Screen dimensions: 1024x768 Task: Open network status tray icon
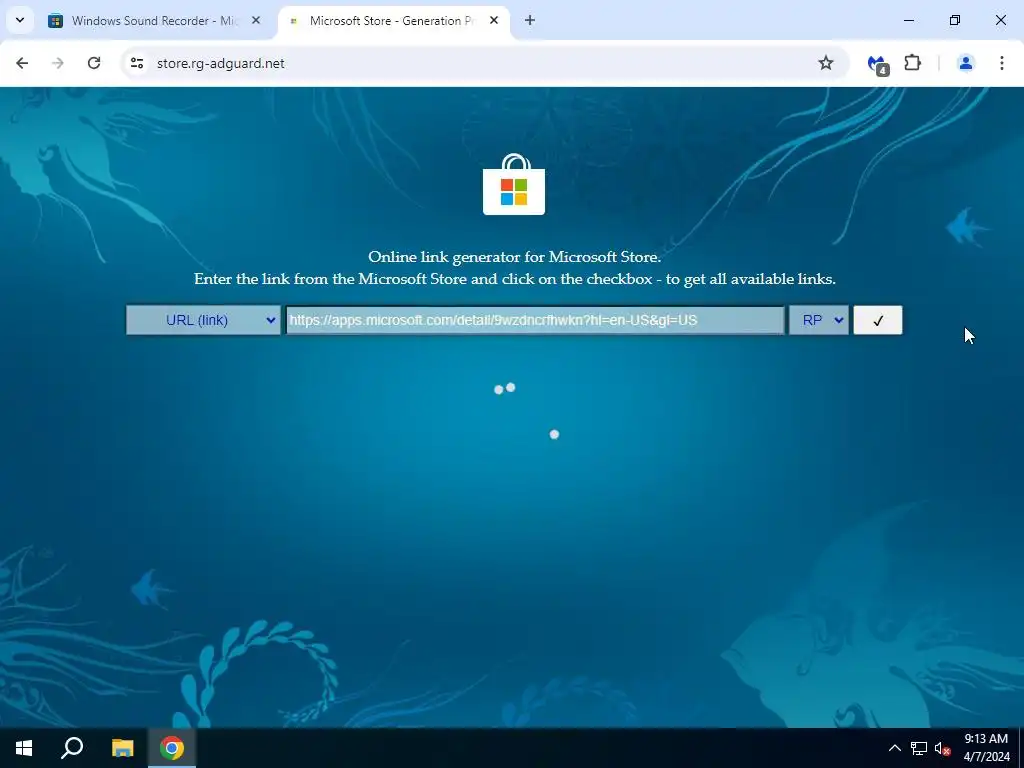918,748
